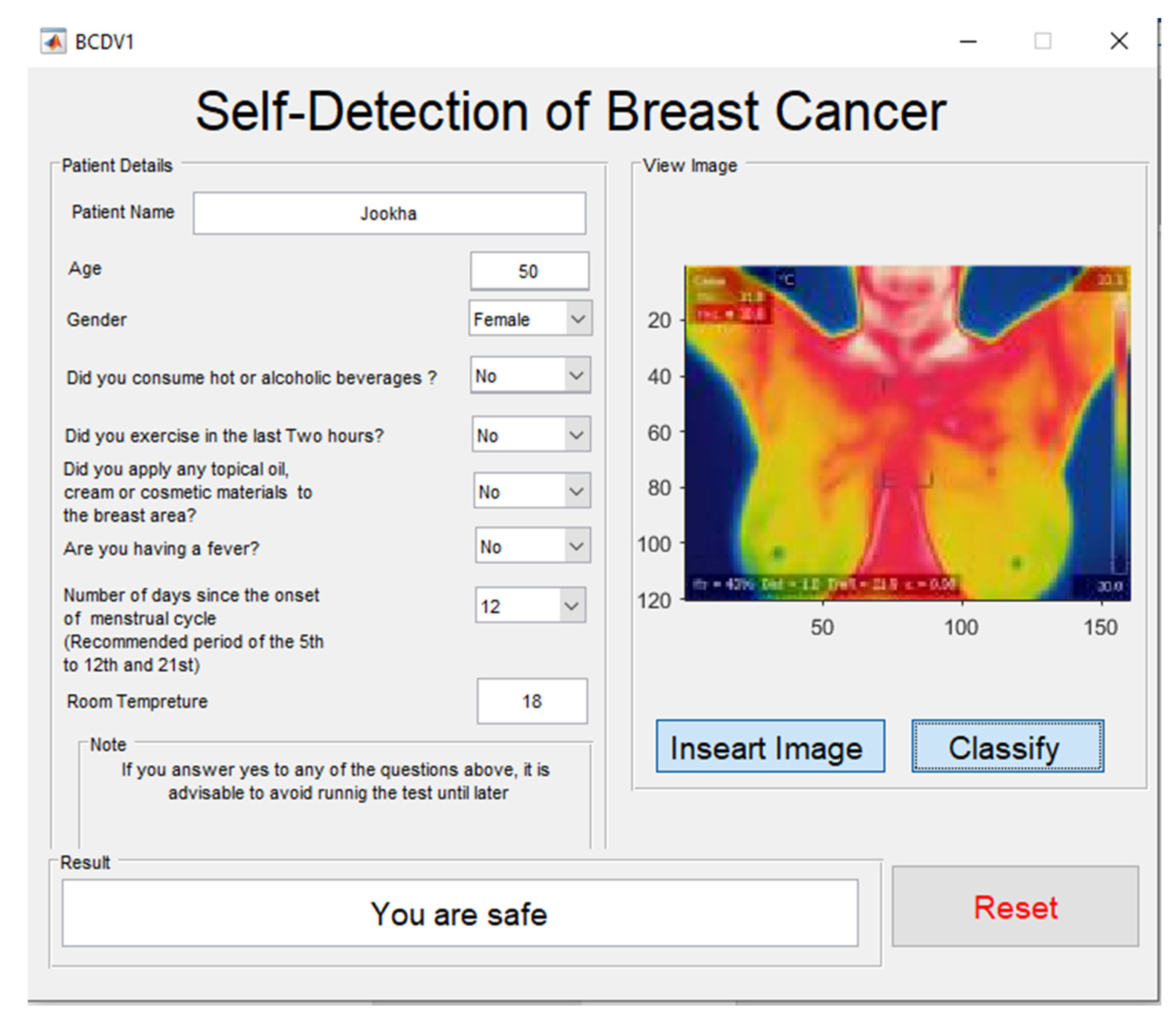This screenshot has height=1026, width=1176.
Task: Click the MATLAB icon in title bar
Action: [x=53, y=41]
